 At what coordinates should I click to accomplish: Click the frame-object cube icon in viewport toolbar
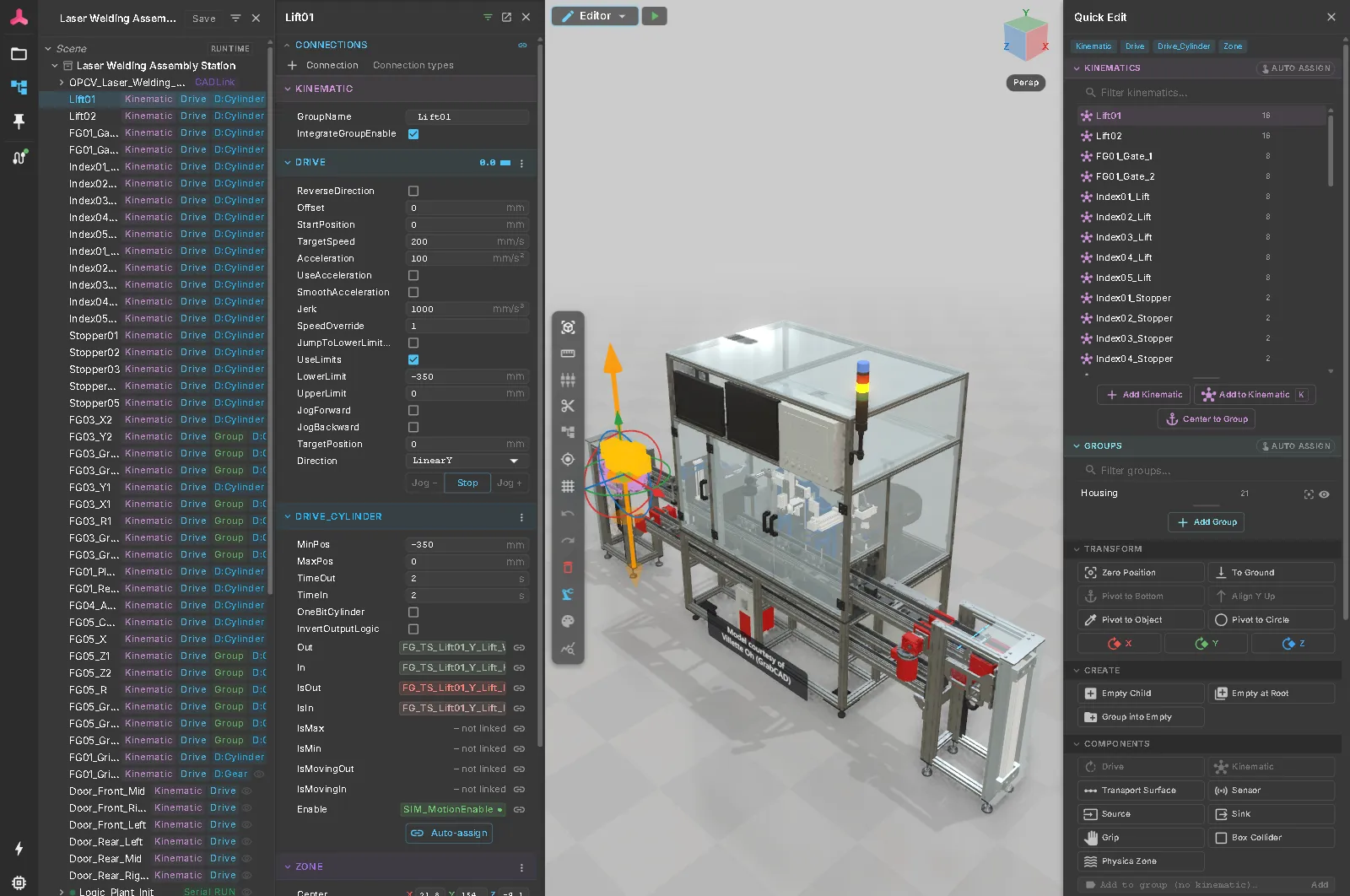(x=568, y=327)
